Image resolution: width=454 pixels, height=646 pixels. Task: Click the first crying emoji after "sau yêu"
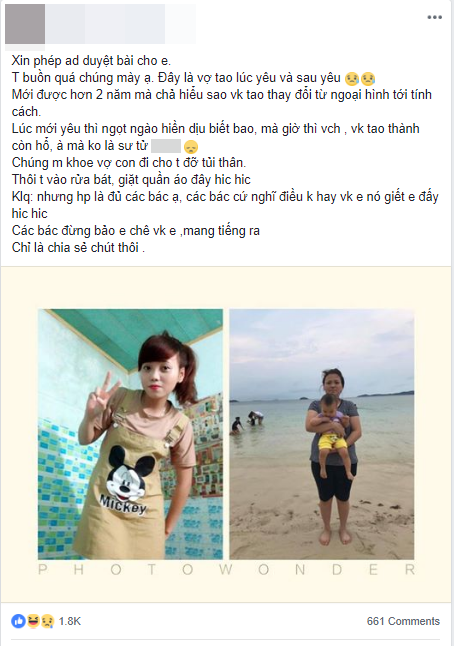pyautogui.click(x=353, y=78)
